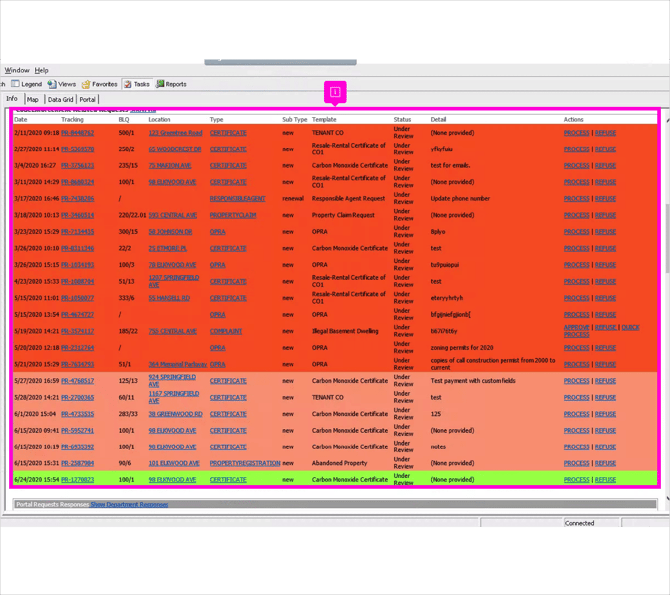Viewport: 670px width, 595px height.
Task: Open CERTIFICATE type link for 3/11/2020 14:29 row
Action: tap(228, 182)
